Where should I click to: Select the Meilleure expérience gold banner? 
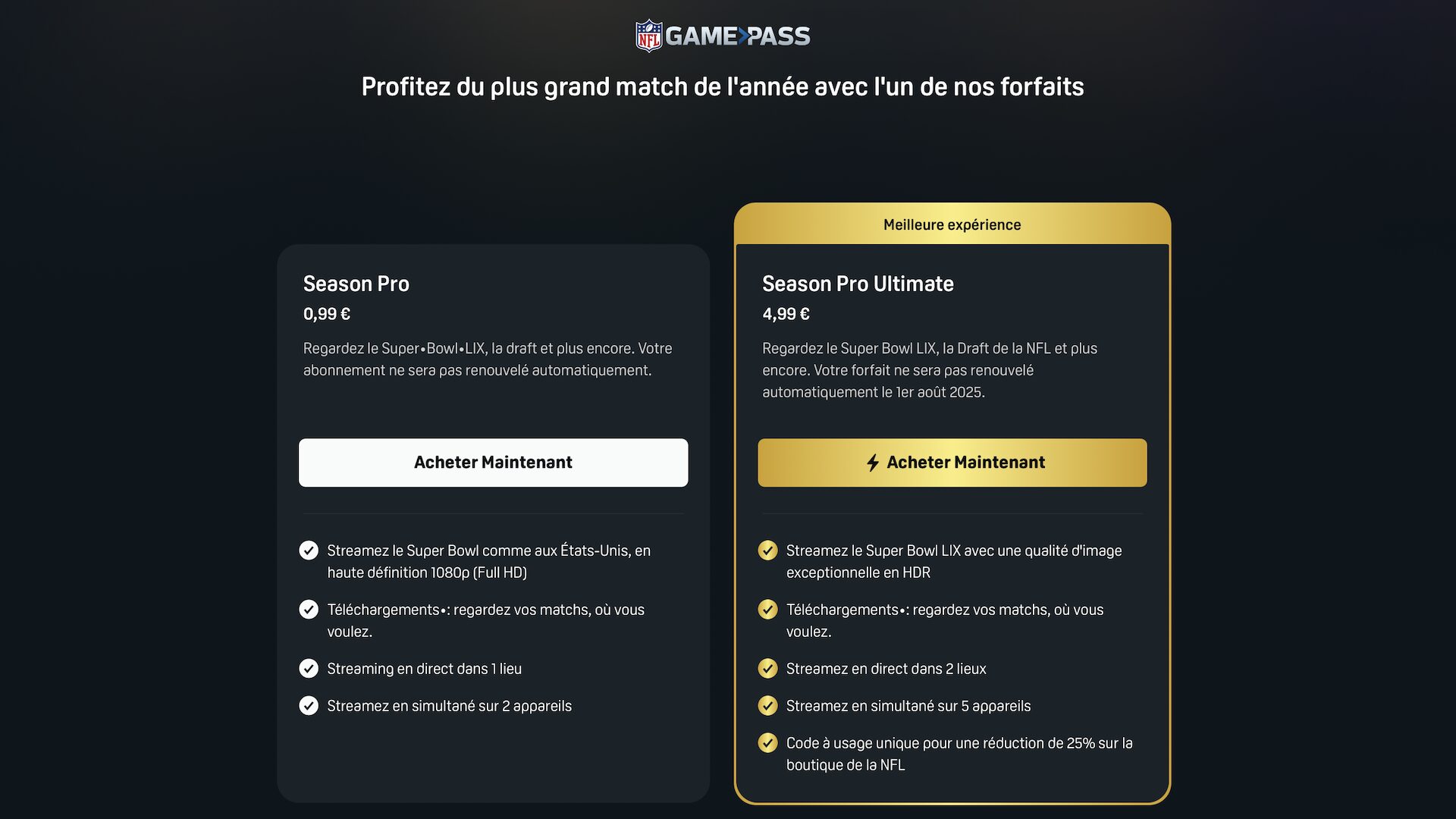(x=952, y=224)
